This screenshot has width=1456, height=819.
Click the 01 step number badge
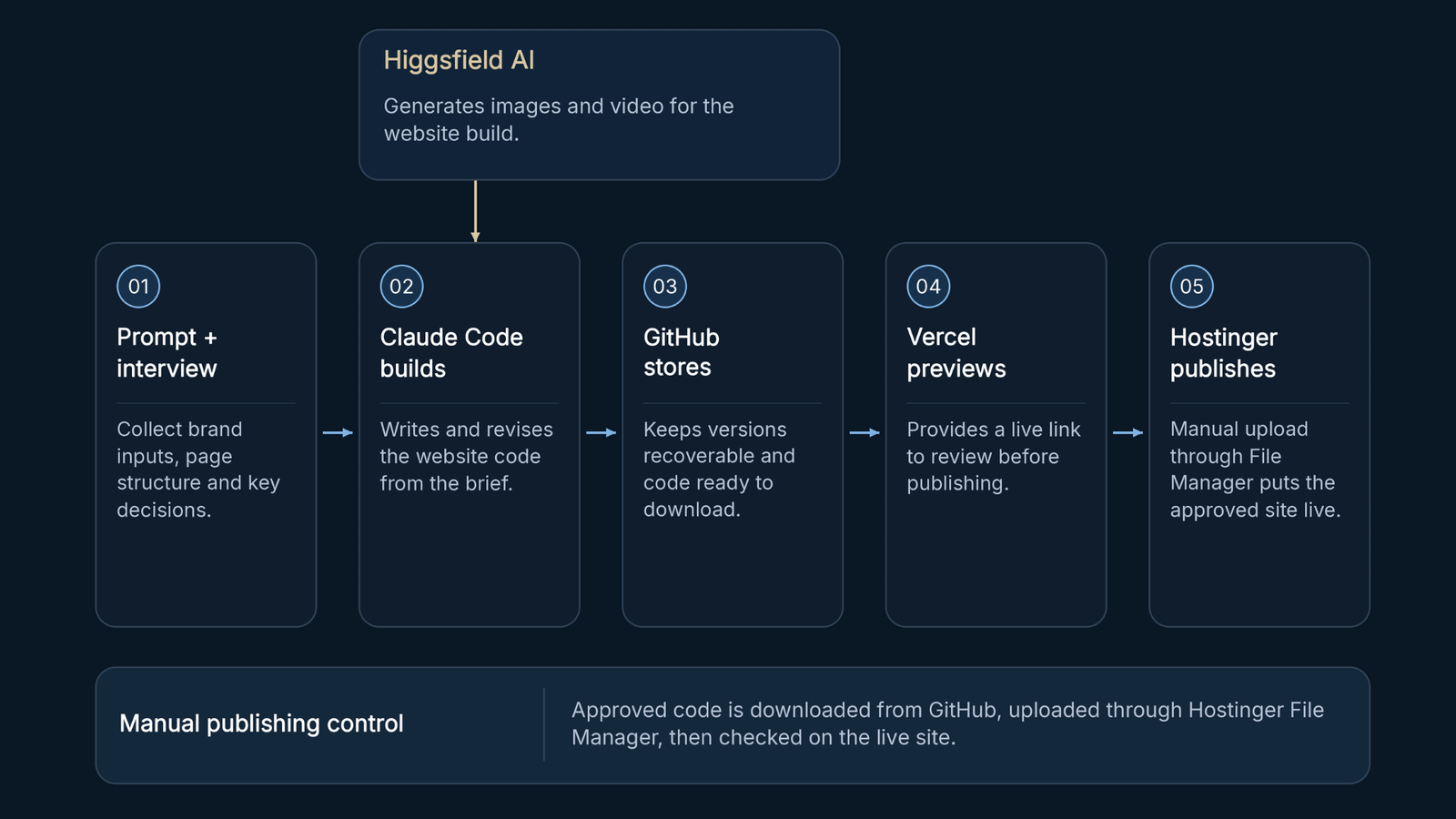[138, 287]
